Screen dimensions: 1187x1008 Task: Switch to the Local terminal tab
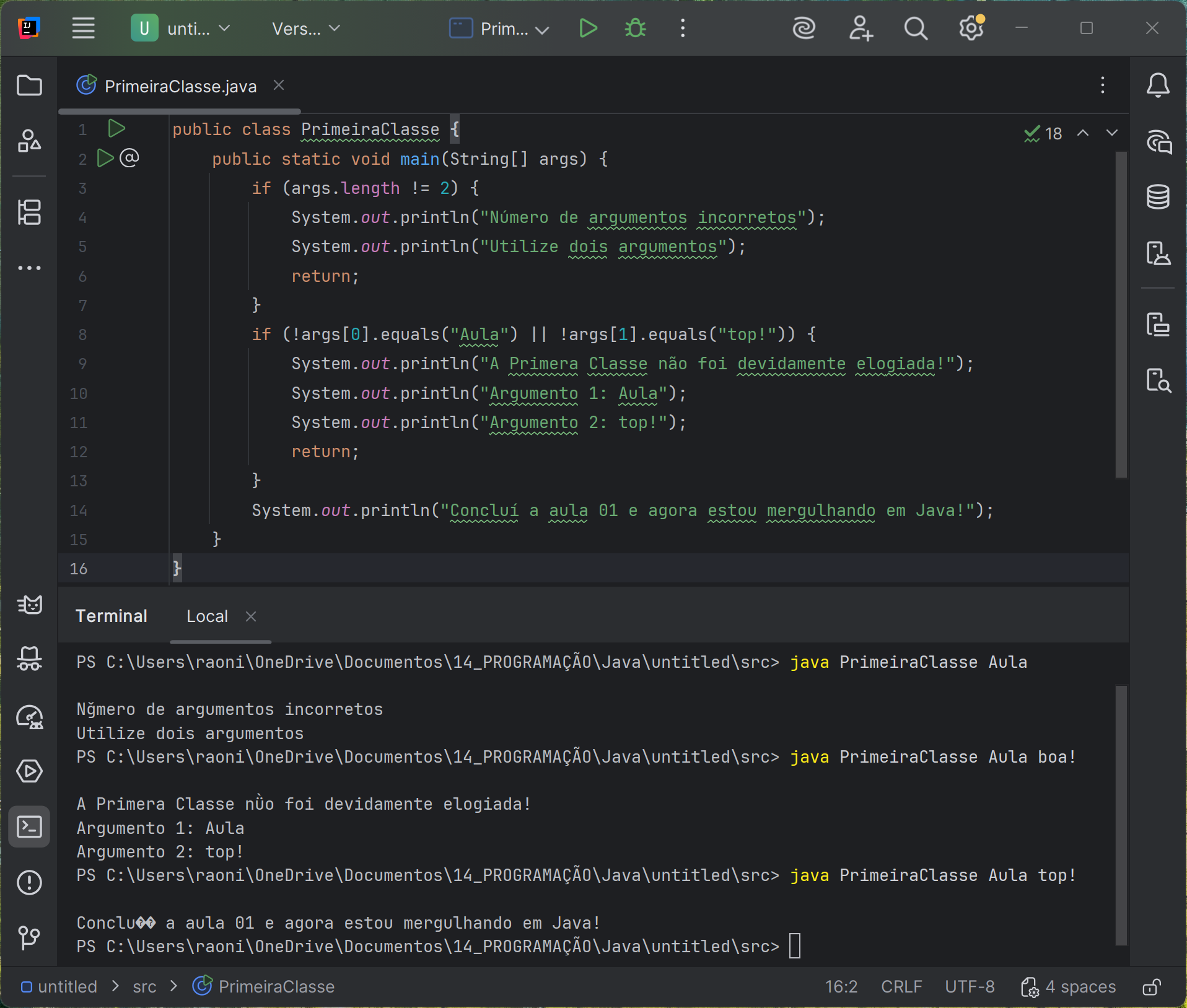[207, 616]
